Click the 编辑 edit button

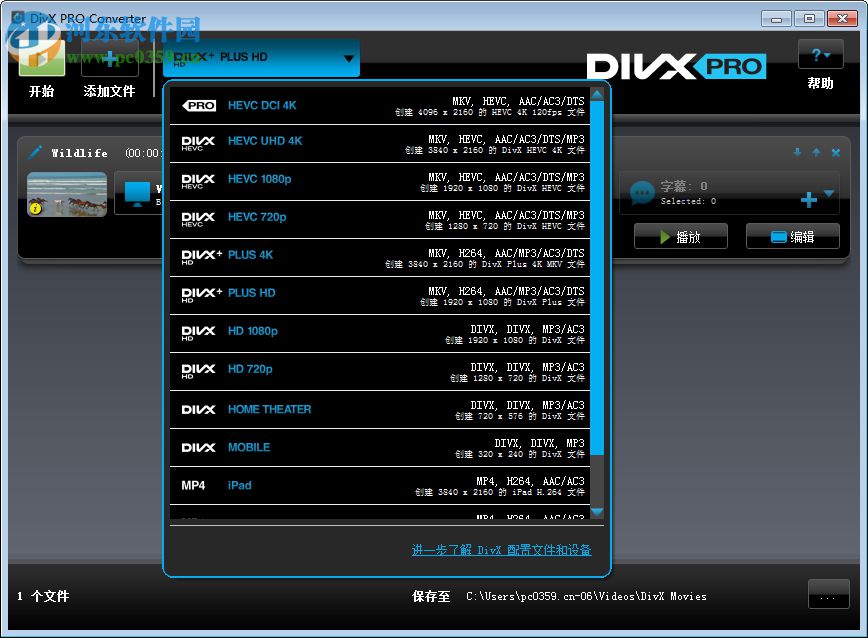pyautogui.click(x=792, y=236)
